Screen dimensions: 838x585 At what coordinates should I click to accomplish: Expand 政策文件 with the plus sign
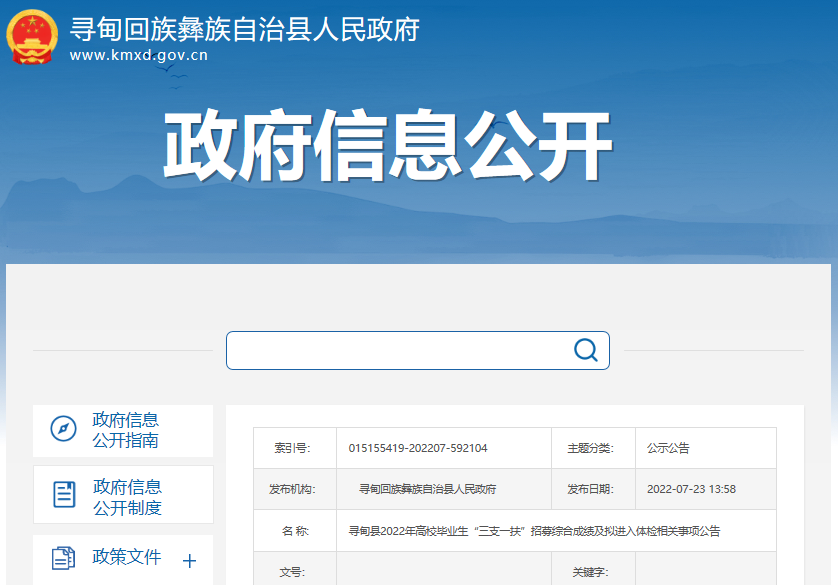[189, 561]
